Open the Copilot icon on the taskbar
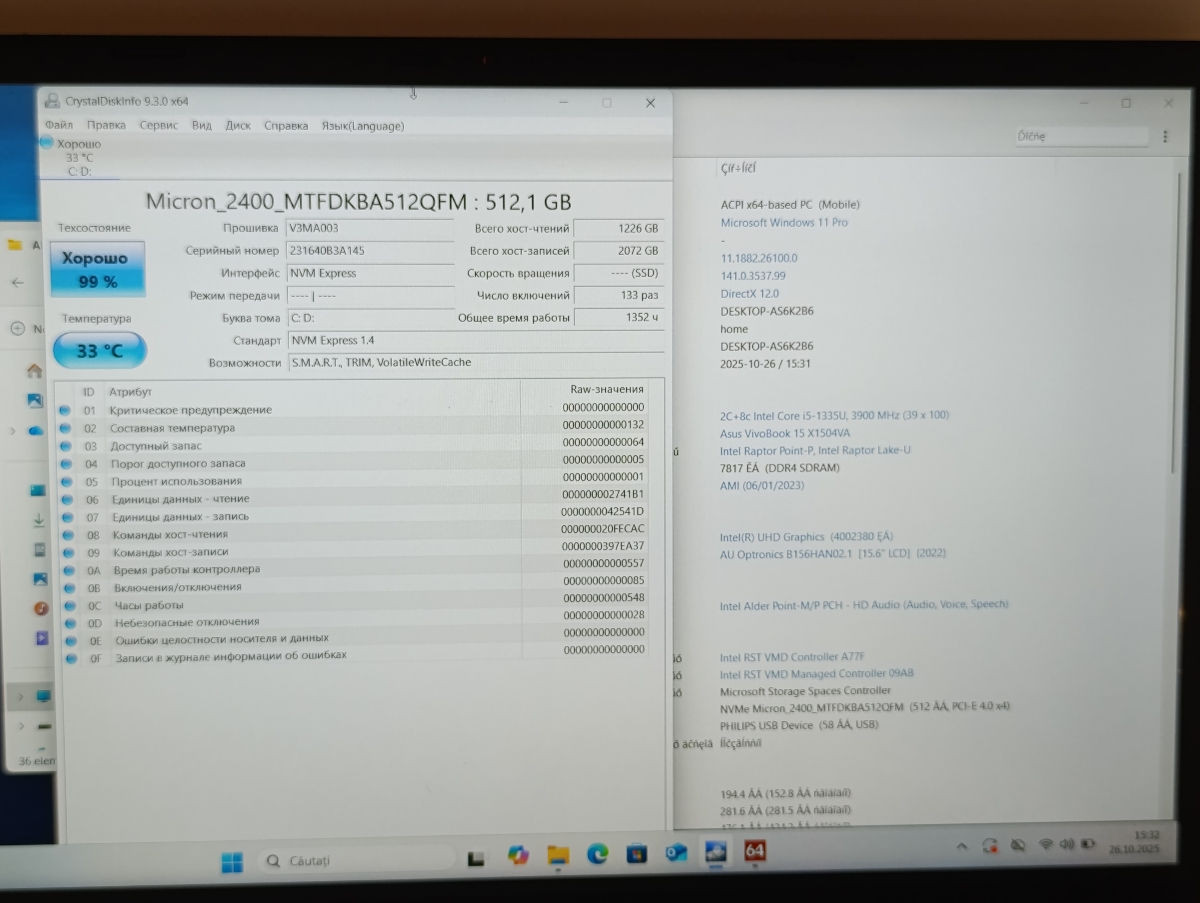 click(517, 855)
